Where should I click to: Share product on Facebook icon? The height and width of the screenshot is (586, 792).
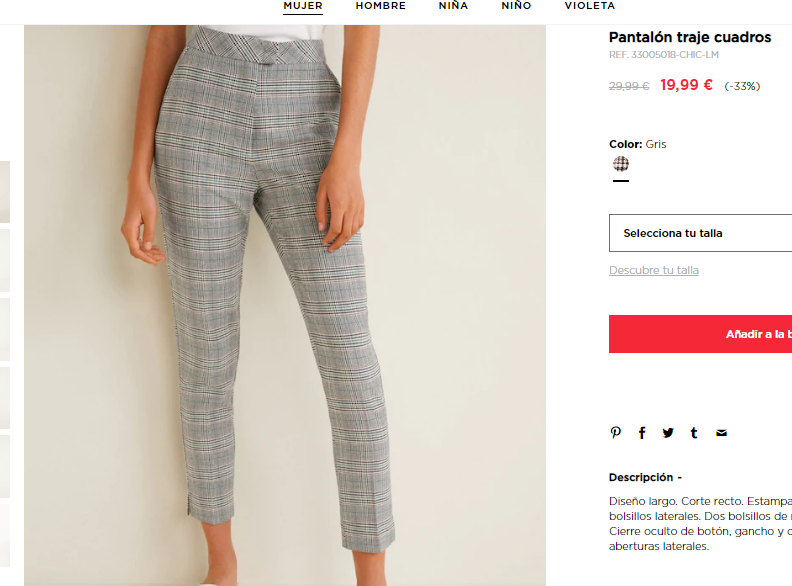tap(642, 433)
